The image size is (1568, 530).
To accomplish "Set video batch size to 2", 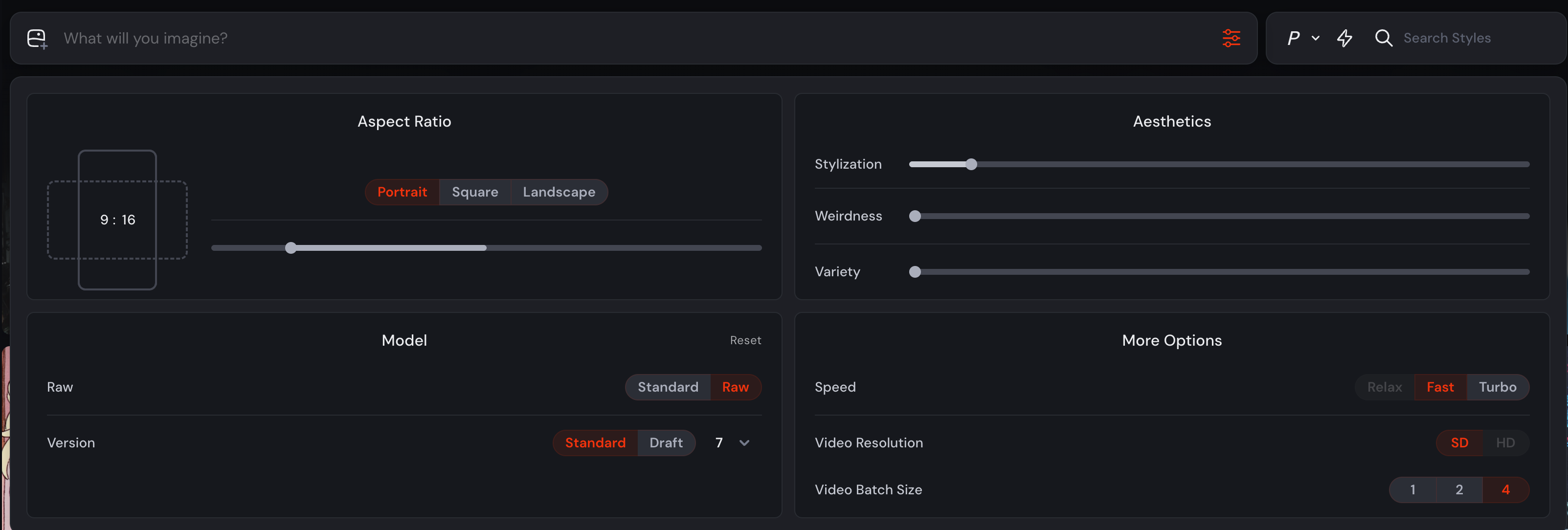I will (1459, 490).
